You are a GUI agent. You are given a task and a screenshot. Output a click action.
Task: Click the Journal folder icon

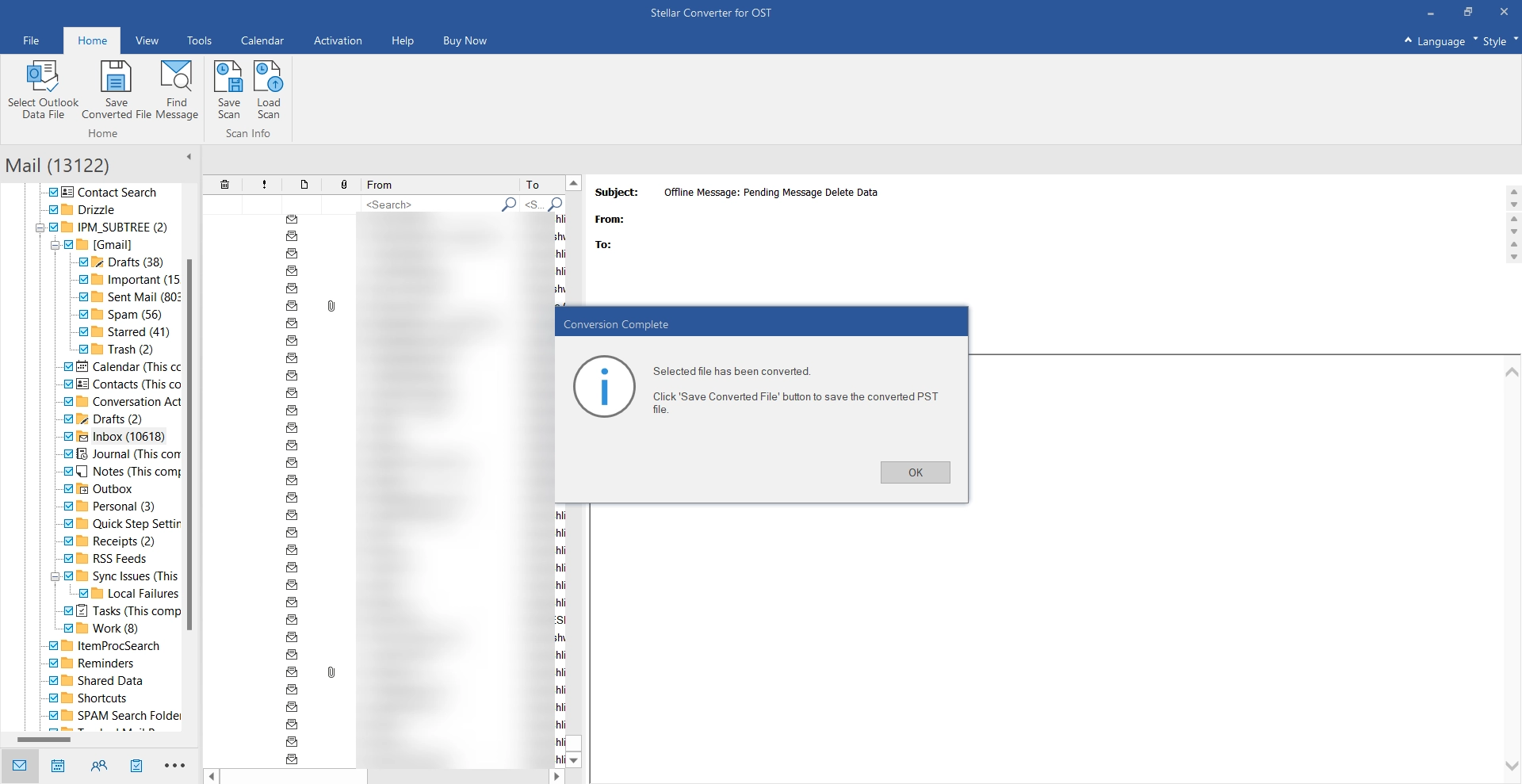[x=82, y=454]
